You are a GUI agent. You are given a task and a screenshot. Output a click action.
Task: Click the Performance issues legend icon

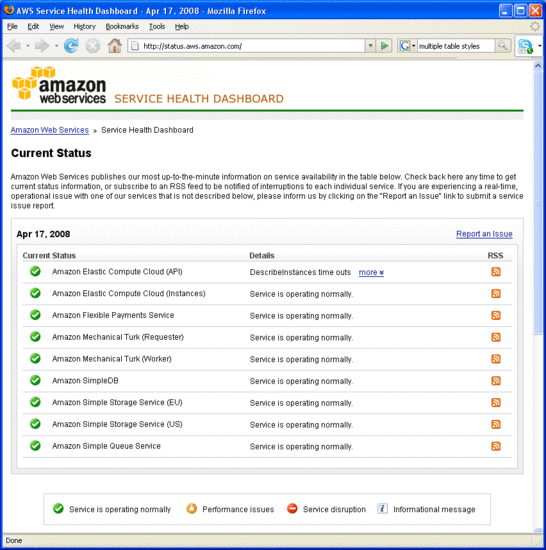click(191, 508)
